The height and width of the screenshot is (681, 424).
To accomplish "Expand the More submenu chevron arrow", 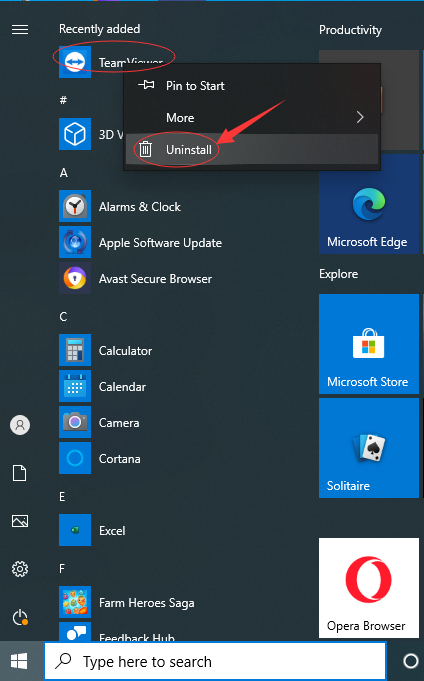I will point(360,117).
